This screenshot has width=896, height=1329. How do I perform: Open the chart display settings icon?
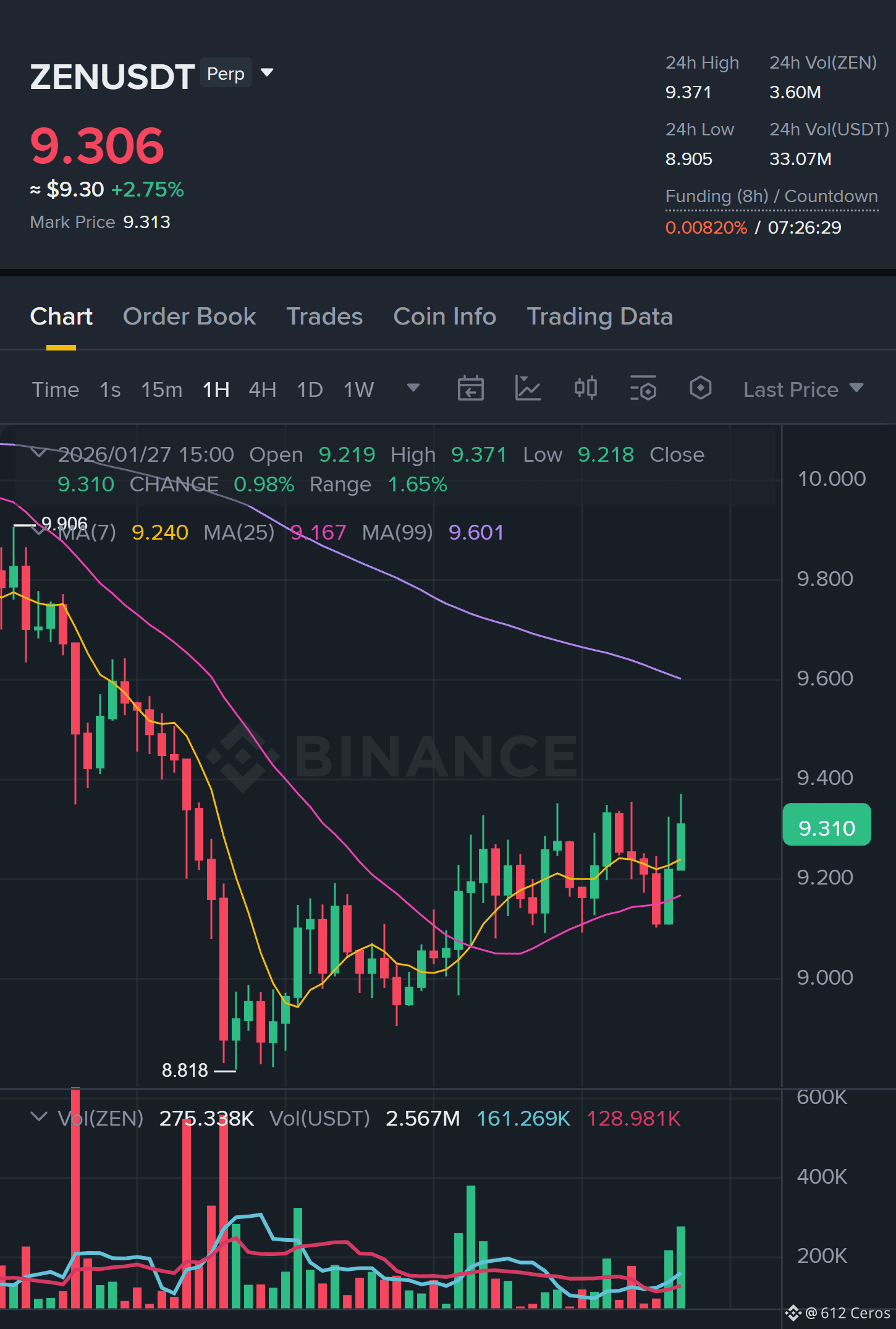(x=643, y=389)
